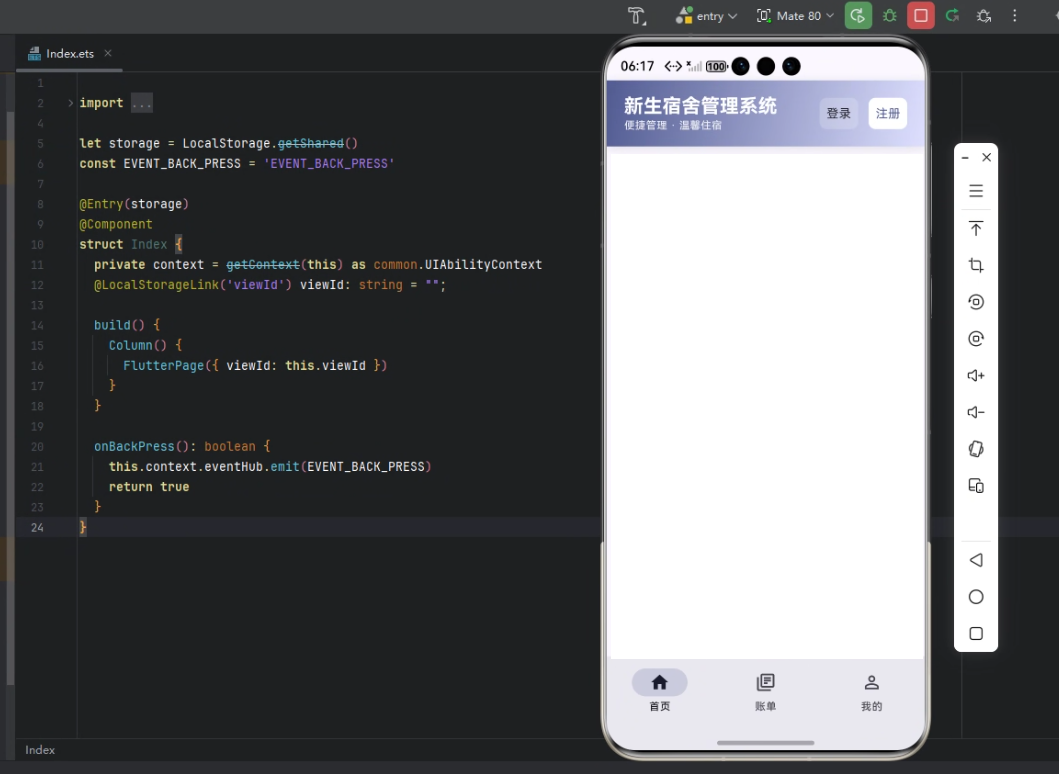Click the Column() component in code
The height and width of the screenshot is (774, 1059).
(138, 346)
